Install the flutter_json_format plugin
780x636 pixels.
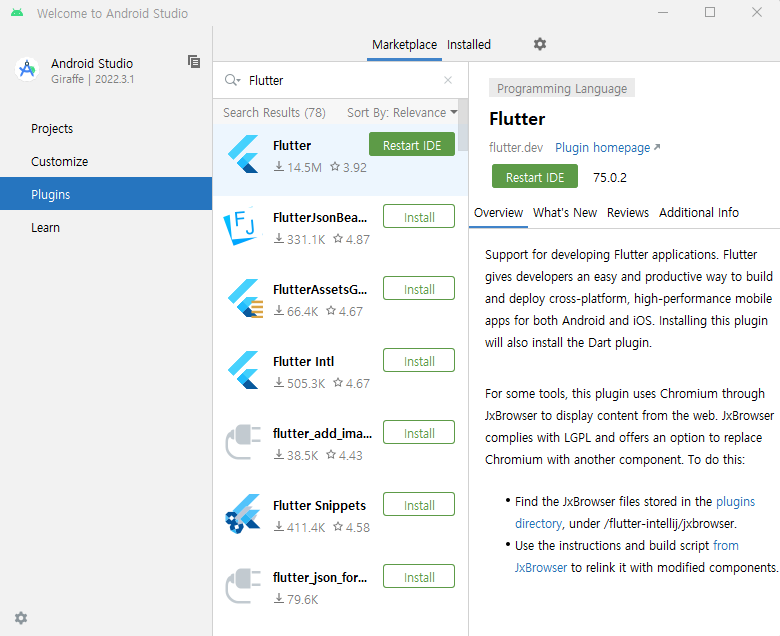point(419,577)
